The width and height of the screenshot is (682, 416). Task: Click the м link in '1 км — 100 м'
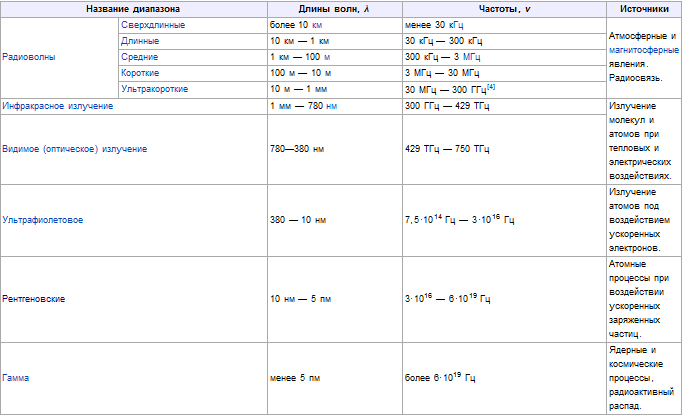[327, 57]
